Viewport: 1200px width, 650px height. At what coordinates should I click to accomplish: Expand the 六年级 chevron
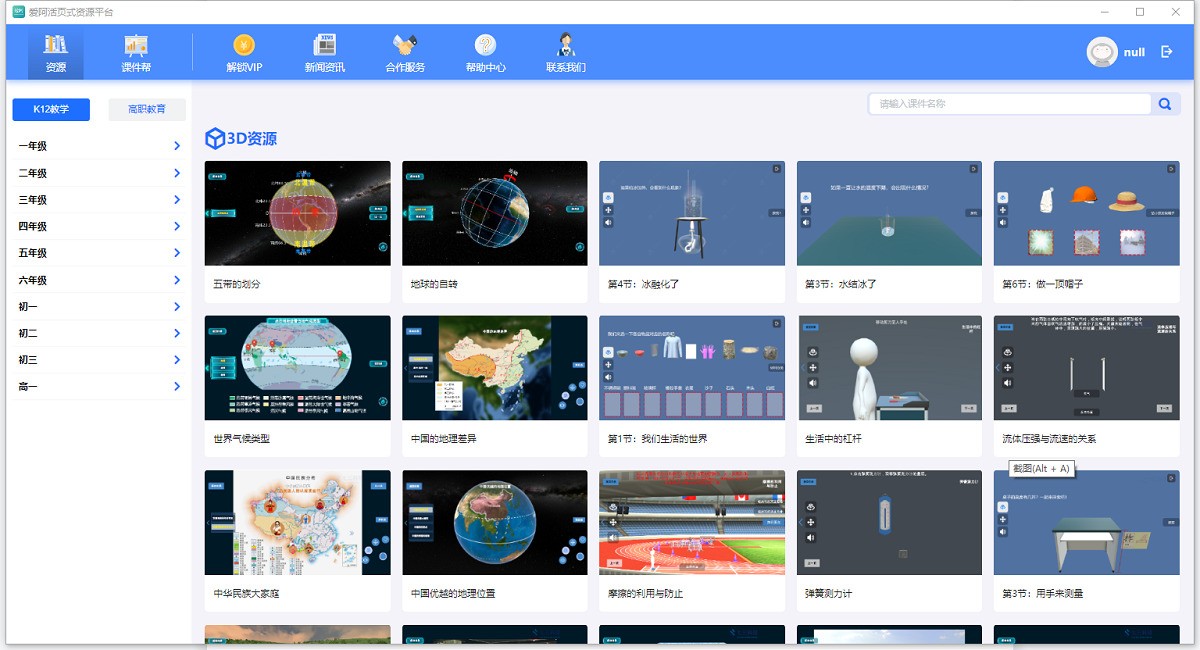point(177,281)
